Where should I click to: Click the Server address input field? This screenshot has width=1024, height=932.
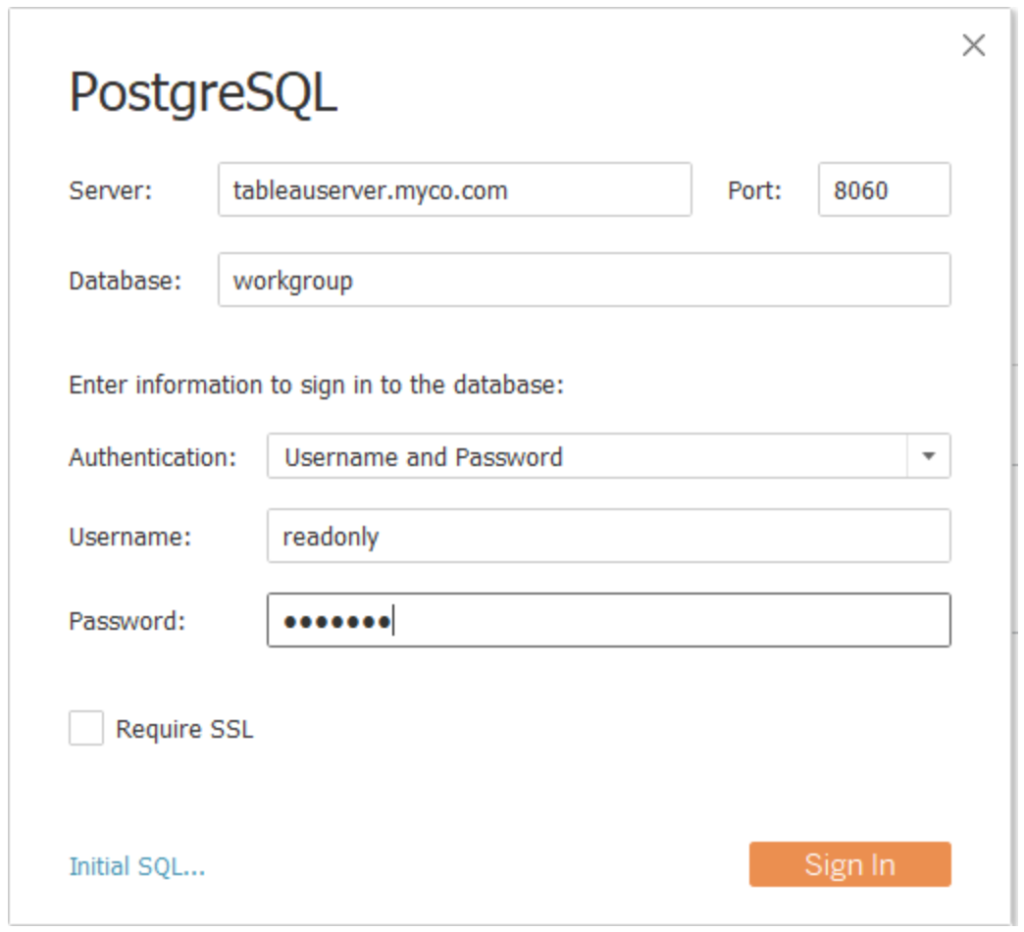[454, 190]
